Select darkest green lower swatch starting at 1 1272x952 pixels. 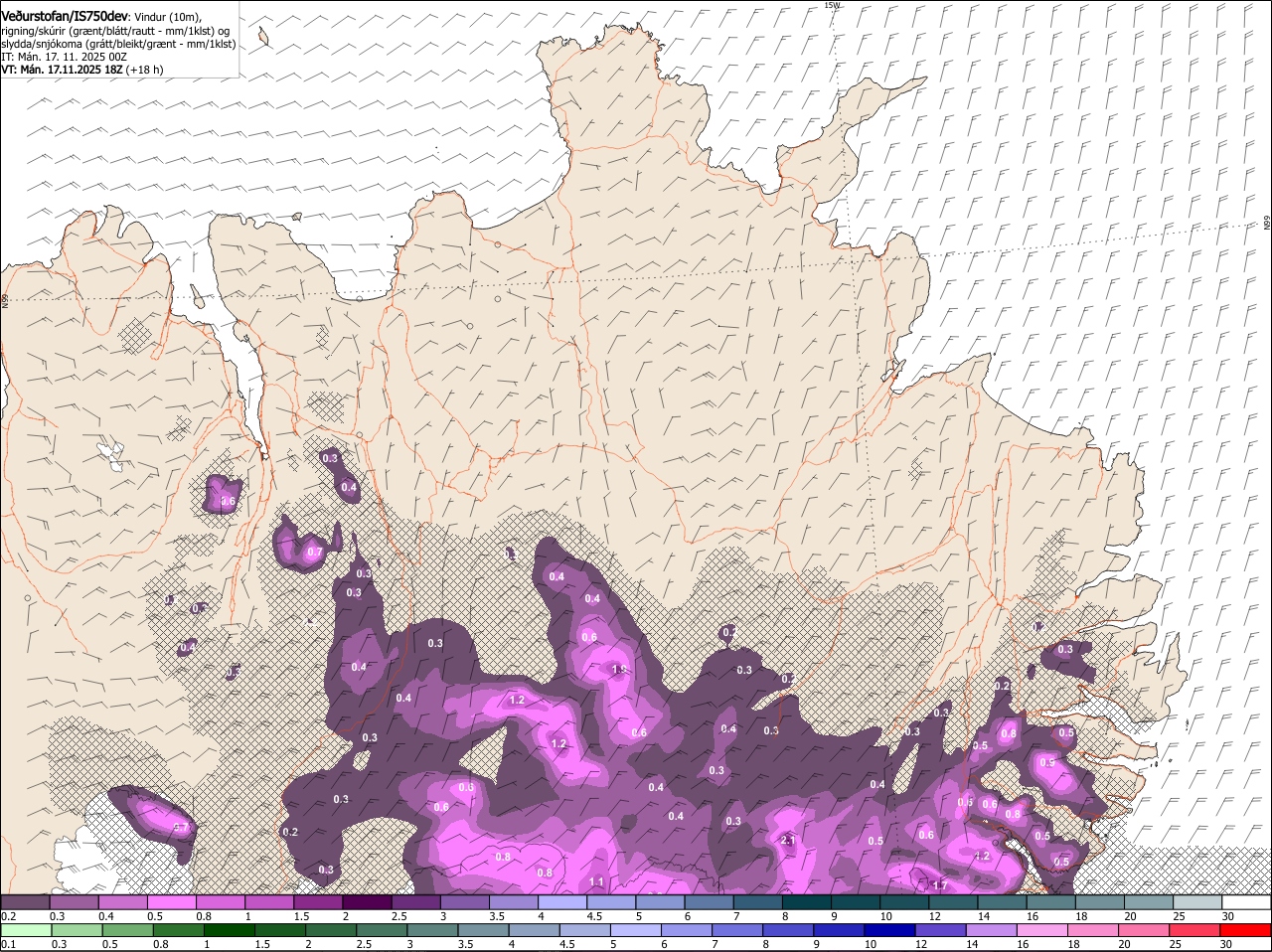coord(229,930)
